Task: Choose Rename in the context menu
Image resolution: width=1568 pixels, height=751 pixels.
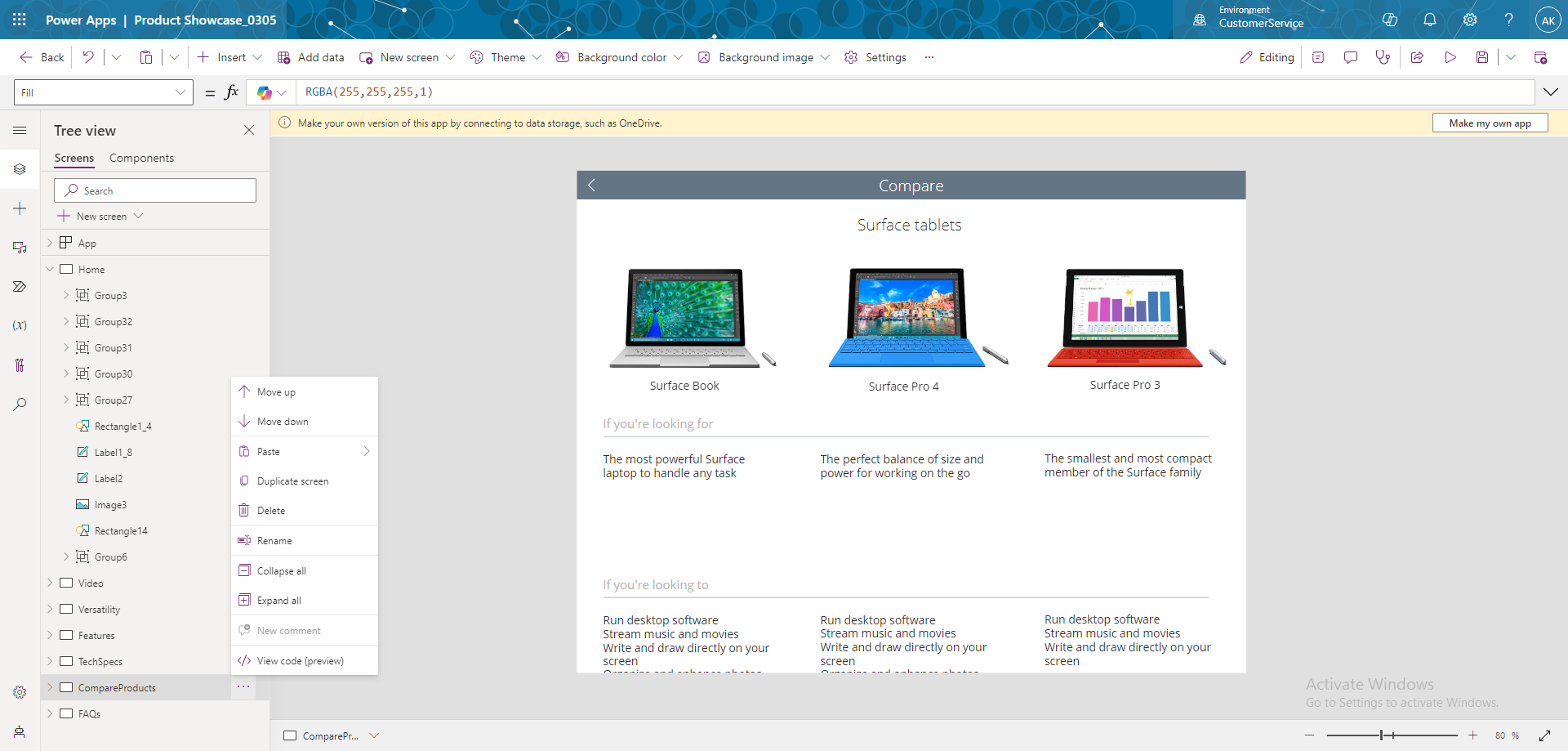Action: 274,541
